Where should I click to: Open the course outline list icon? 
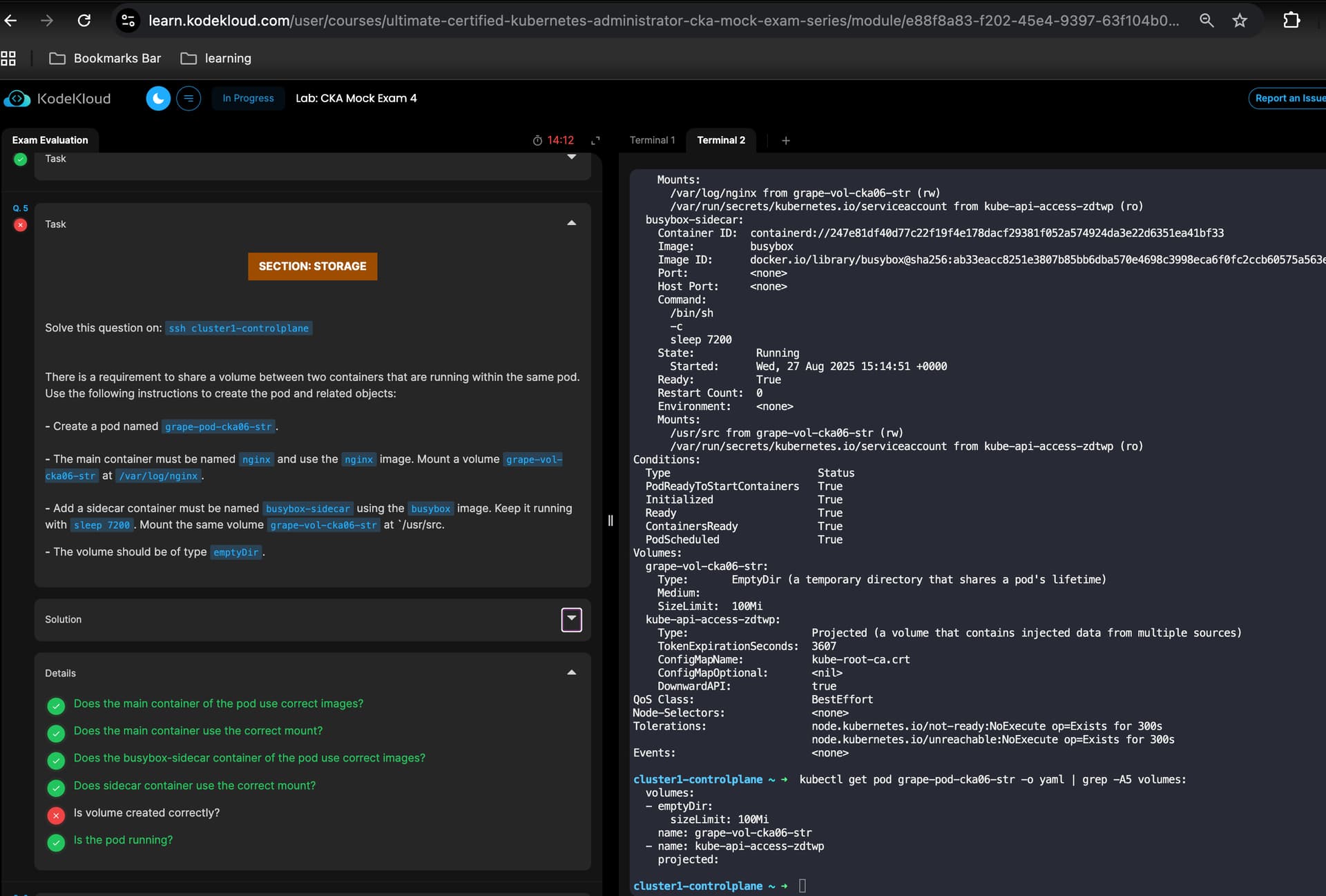coord(189,99)
